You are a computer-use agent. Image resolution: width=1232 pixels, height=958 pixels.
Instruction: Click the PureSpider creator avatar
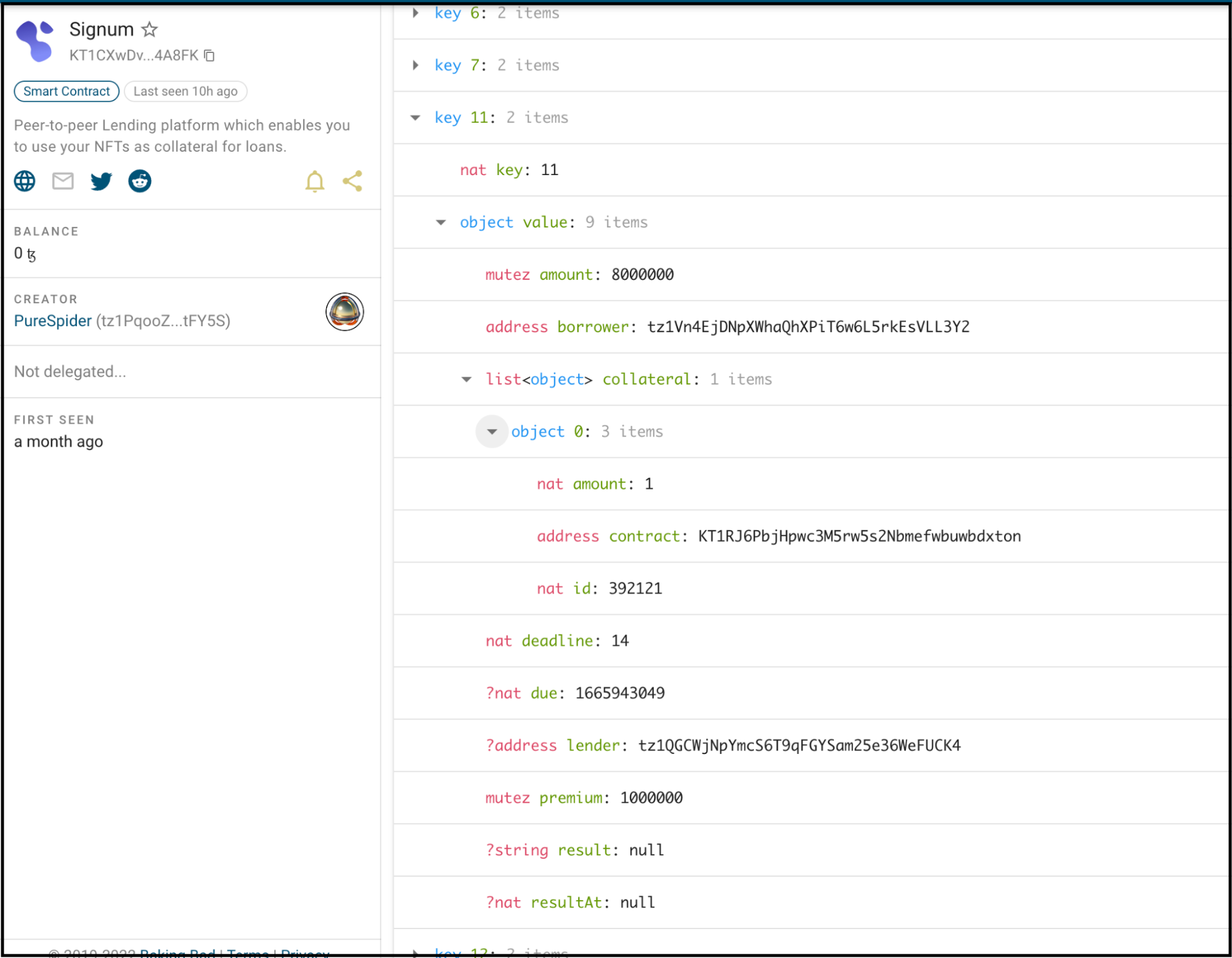point(345,312)
